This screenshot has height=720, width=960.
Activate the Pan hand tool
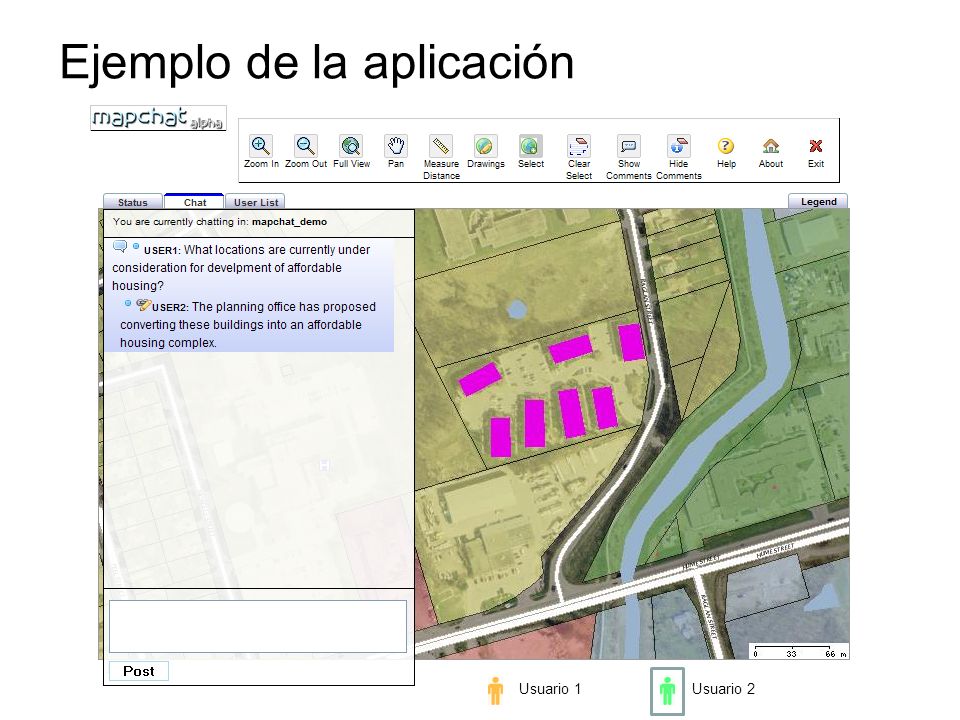click(396, 146)
